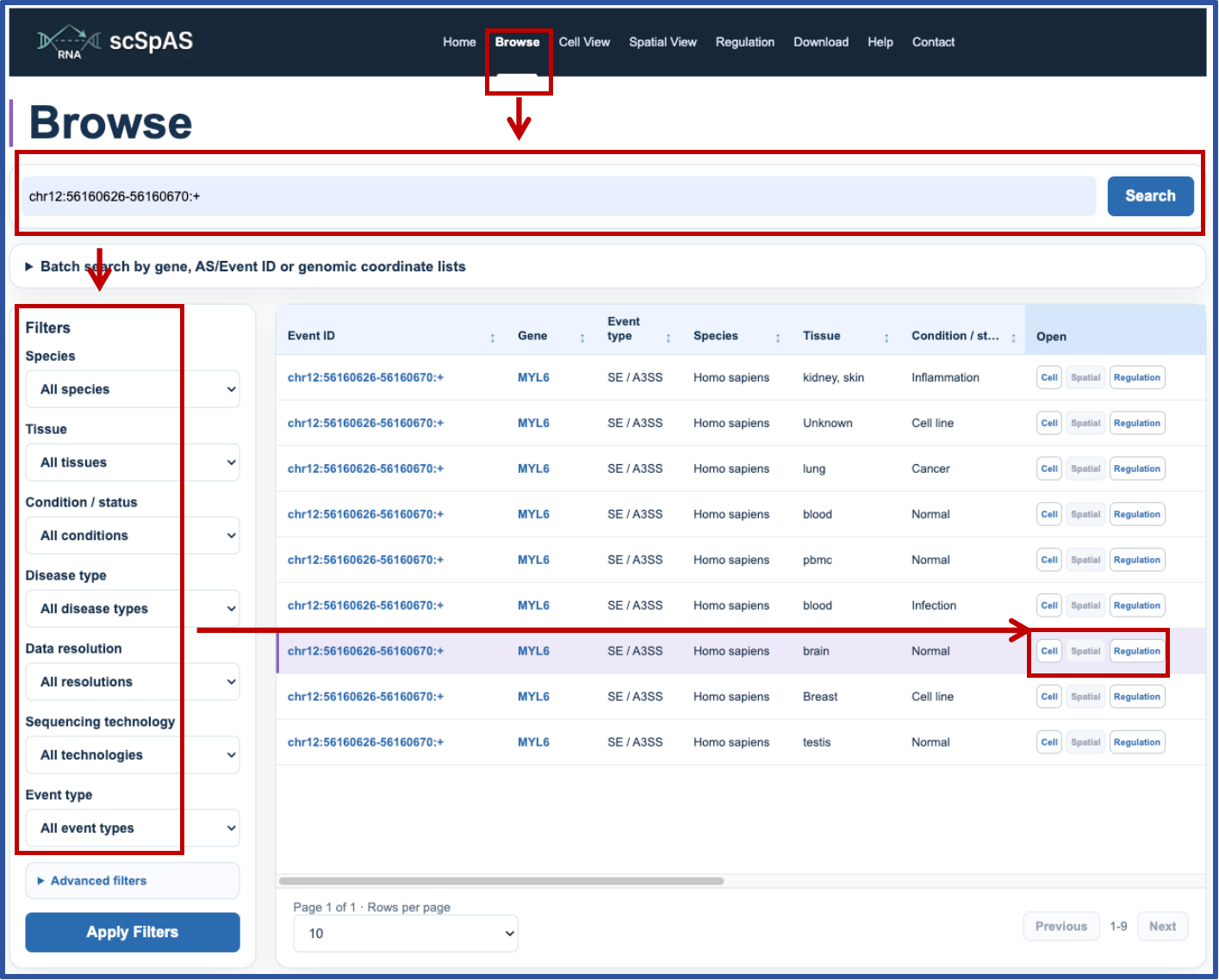Viewport: 1219px width, 980px height.
Task: Open Cell view for the testis row
Action: (1049, 743)
